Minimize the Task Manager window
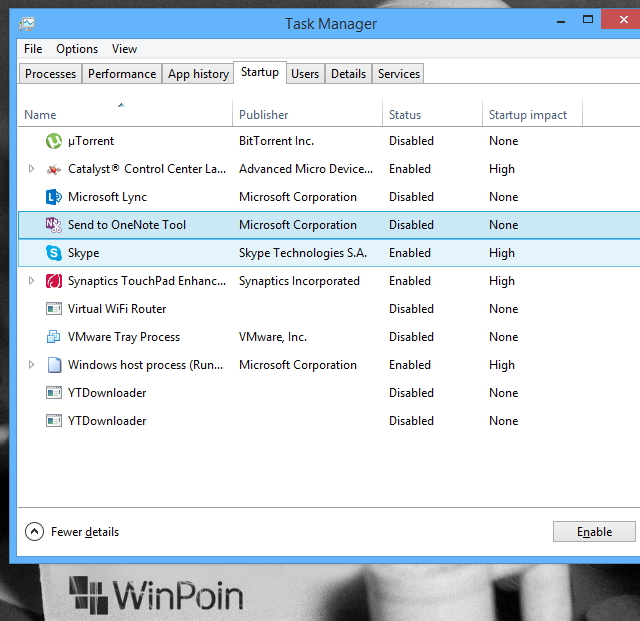Screen dimensions: 640x621 tap(561, 20)
